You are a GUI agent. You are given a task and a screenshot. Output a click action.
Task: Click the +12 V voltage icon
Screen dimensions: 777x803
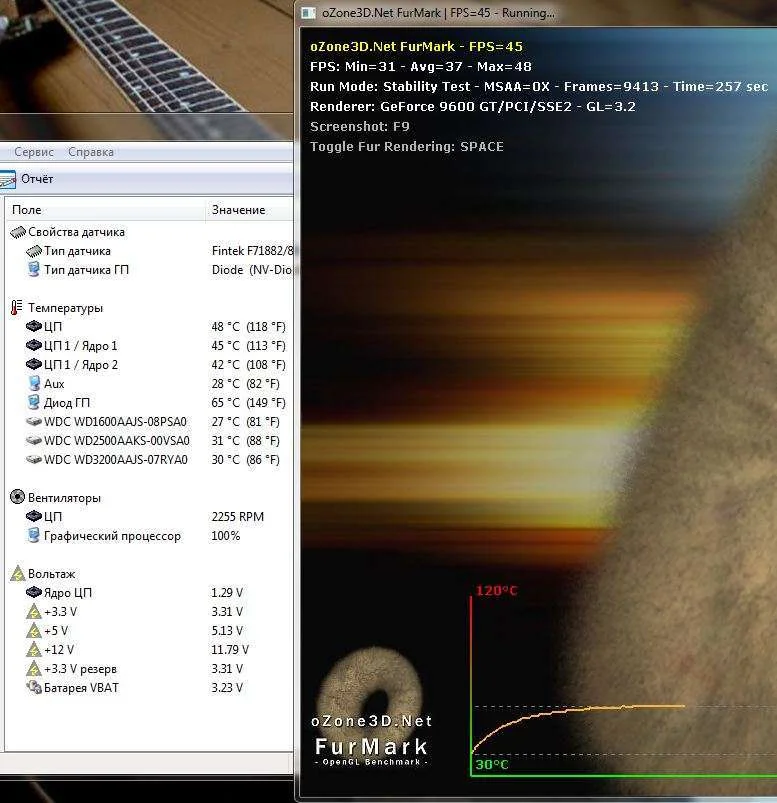click(34, 649)
